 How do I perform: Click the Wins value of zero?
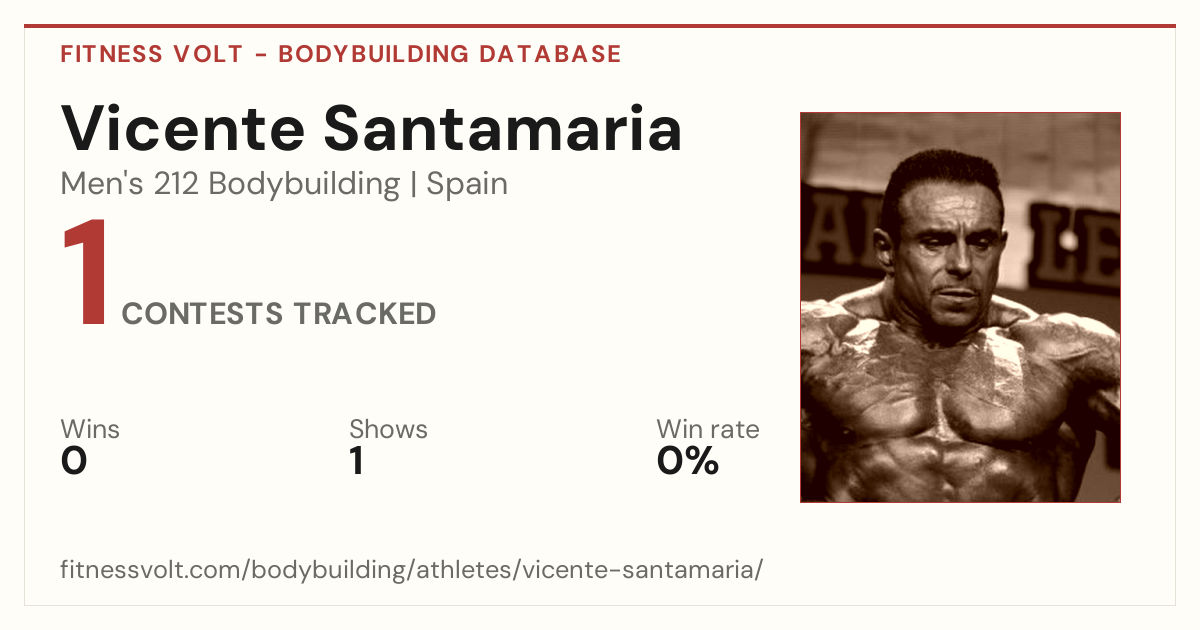pyautogui.click(x=74, y=461)
